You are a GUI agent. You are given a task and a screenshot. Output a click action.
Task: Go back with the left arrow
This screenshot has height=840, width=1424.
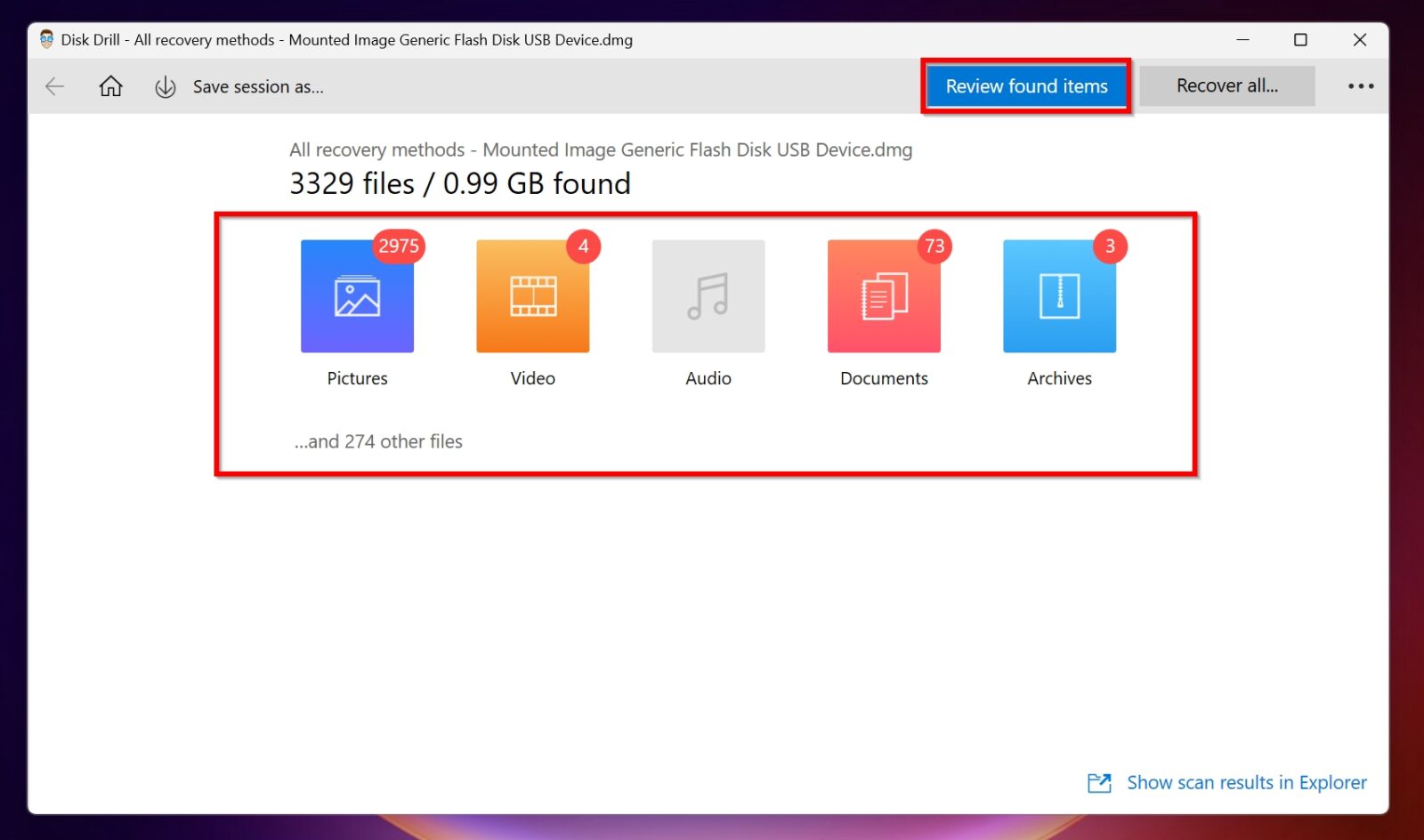pos(55,86)
